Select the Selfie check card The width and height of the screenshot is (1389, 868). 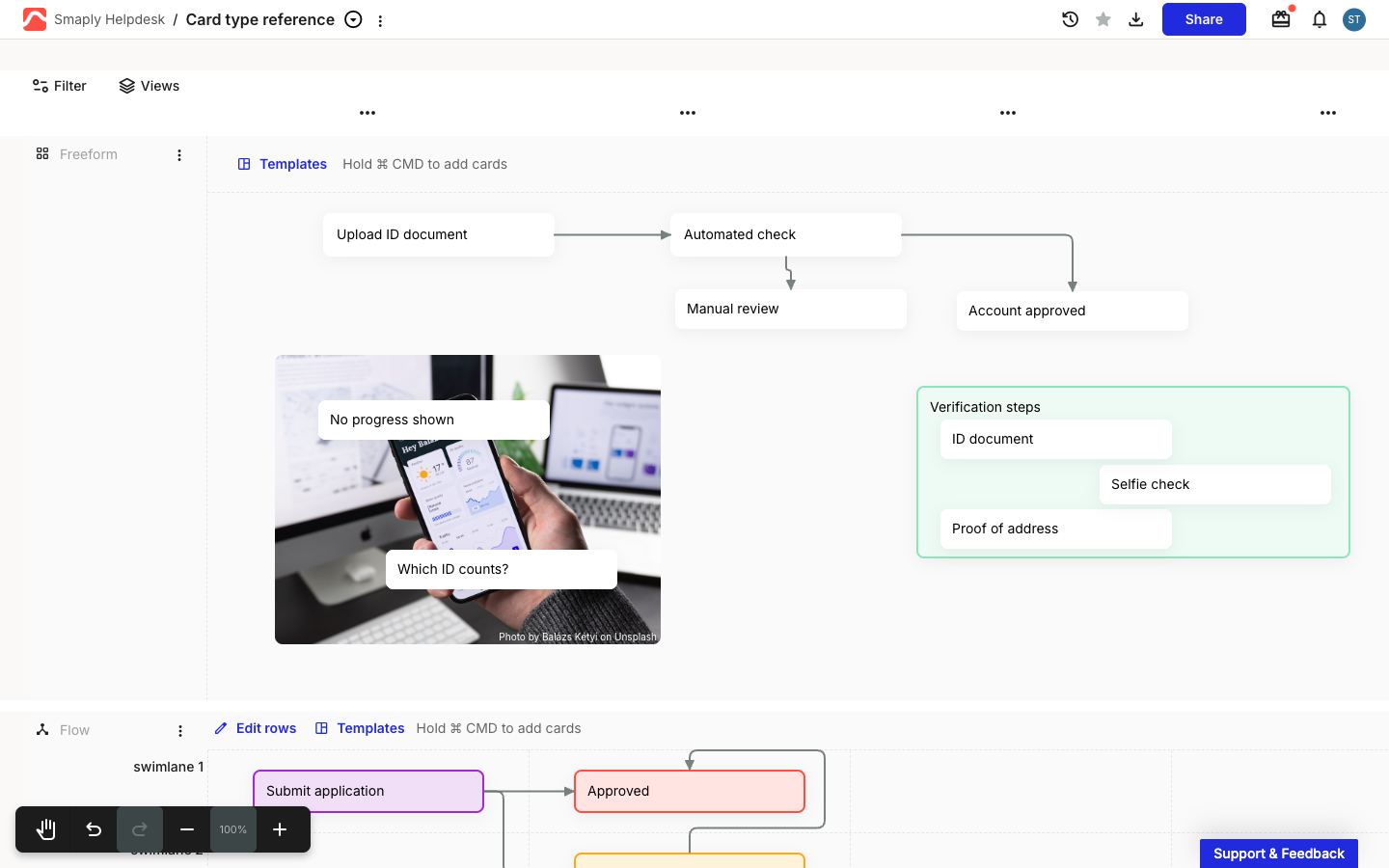(x=1215, y=484)
